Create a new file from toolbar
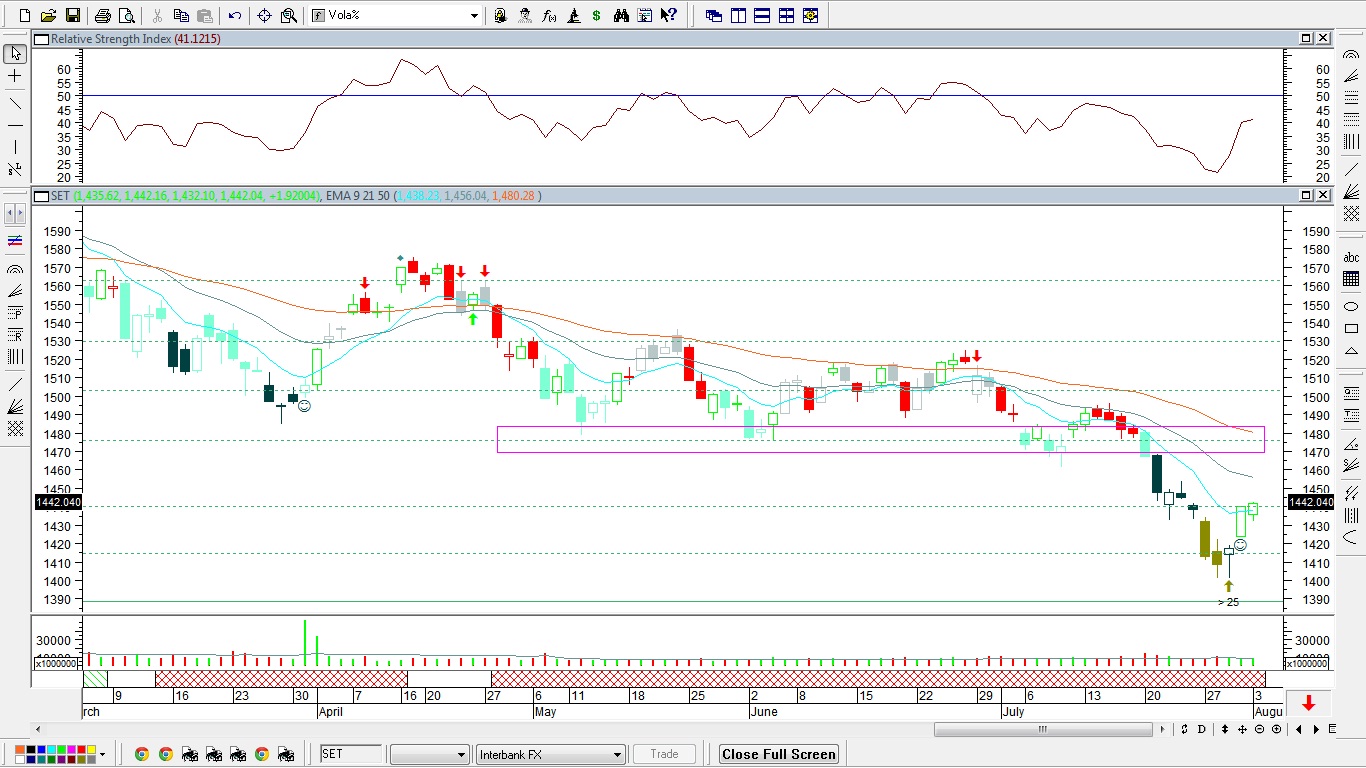 (x=25, y=15)
